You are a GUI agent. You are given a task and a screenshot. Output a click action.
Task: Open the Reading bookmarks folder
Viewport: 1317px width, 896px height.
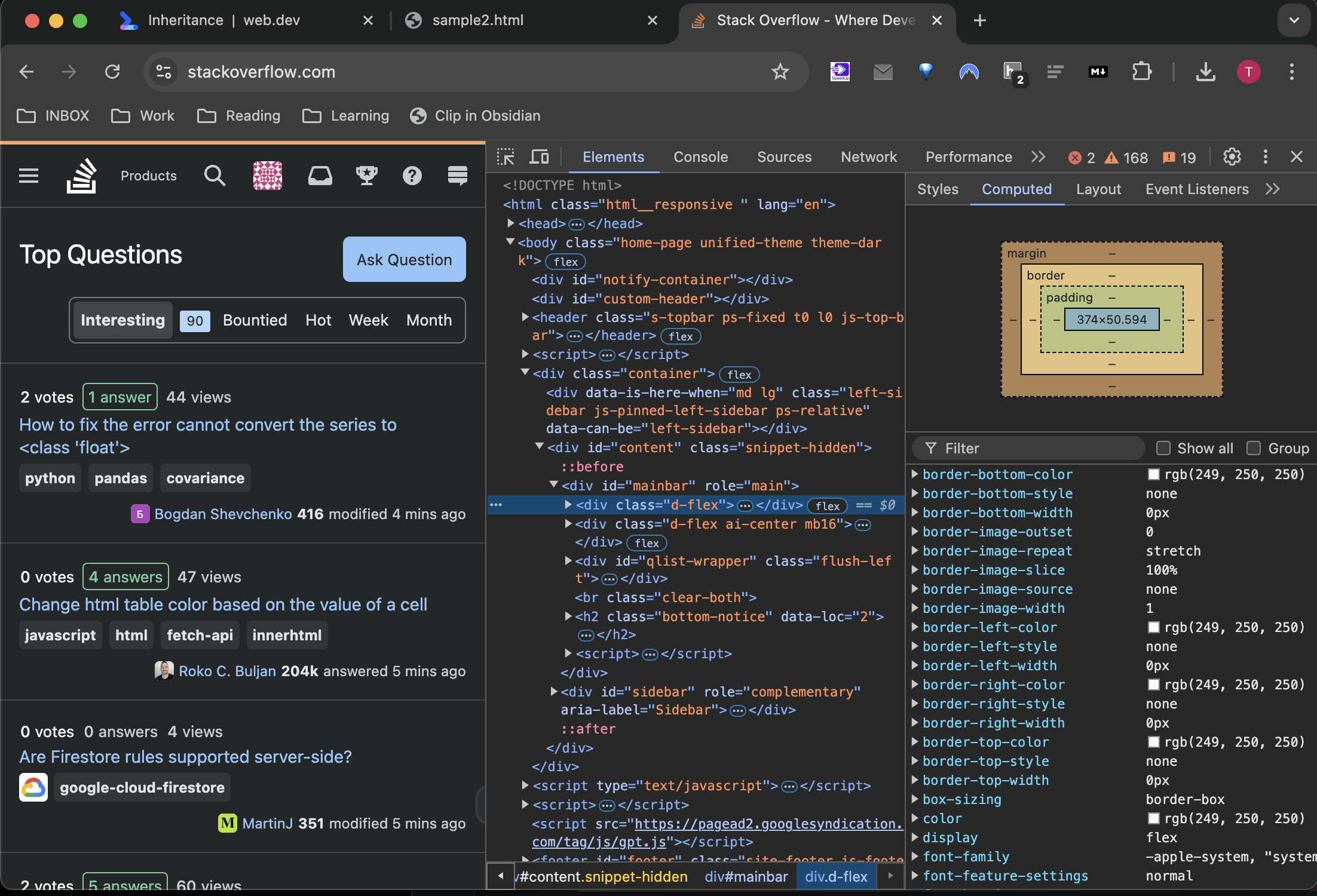(x=239, y=116)
